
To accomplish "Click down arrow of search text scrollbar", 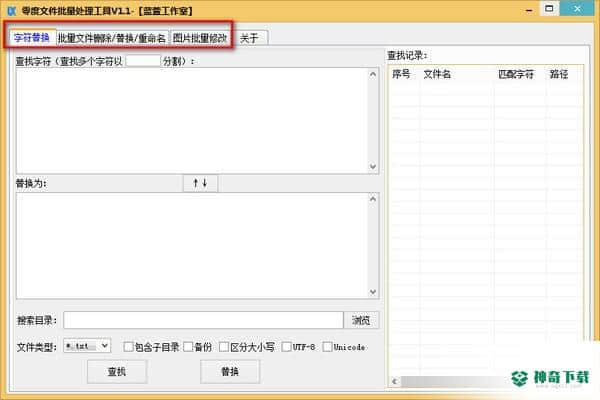I will pyautogui.click(x=373, y=167).
